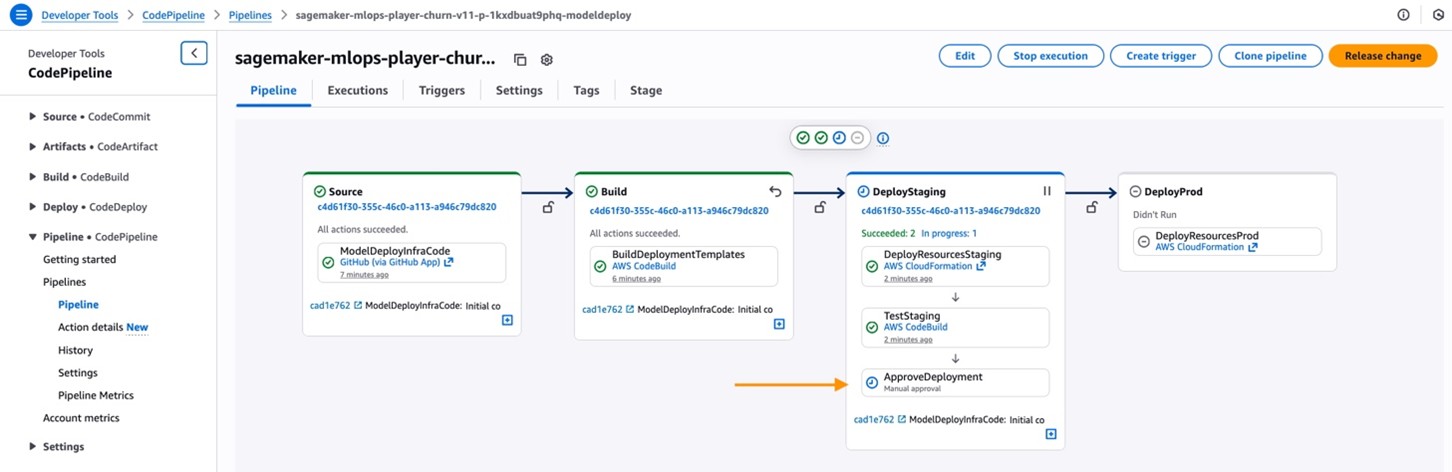
Task: Expand details icon in Build stage
Action: 779,323
